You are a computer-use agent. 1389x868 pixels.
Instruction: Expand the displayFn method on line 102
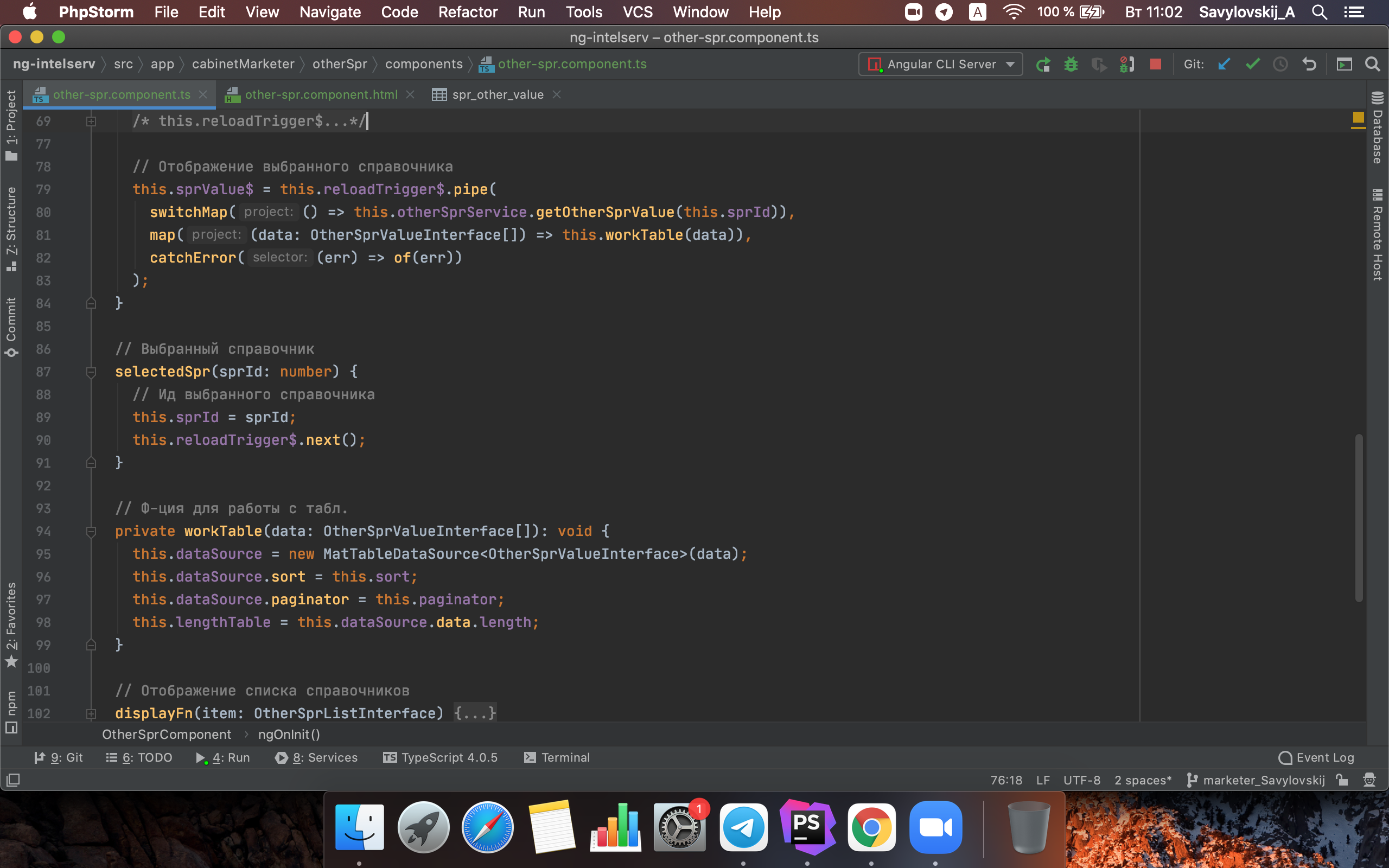point(91,713)
